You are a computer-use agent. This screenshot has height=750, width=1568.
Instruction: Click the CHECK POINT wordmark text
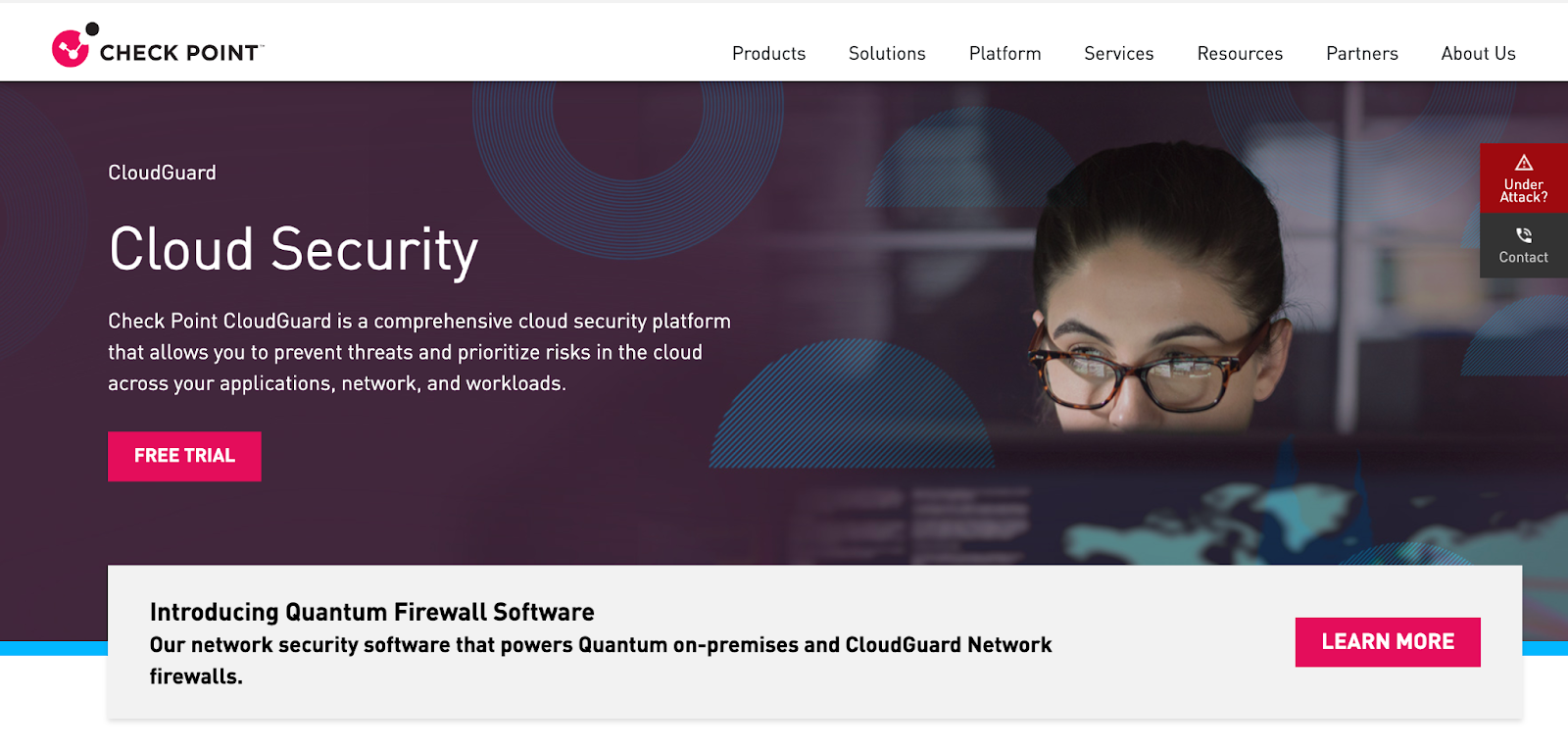coord(180,53)
